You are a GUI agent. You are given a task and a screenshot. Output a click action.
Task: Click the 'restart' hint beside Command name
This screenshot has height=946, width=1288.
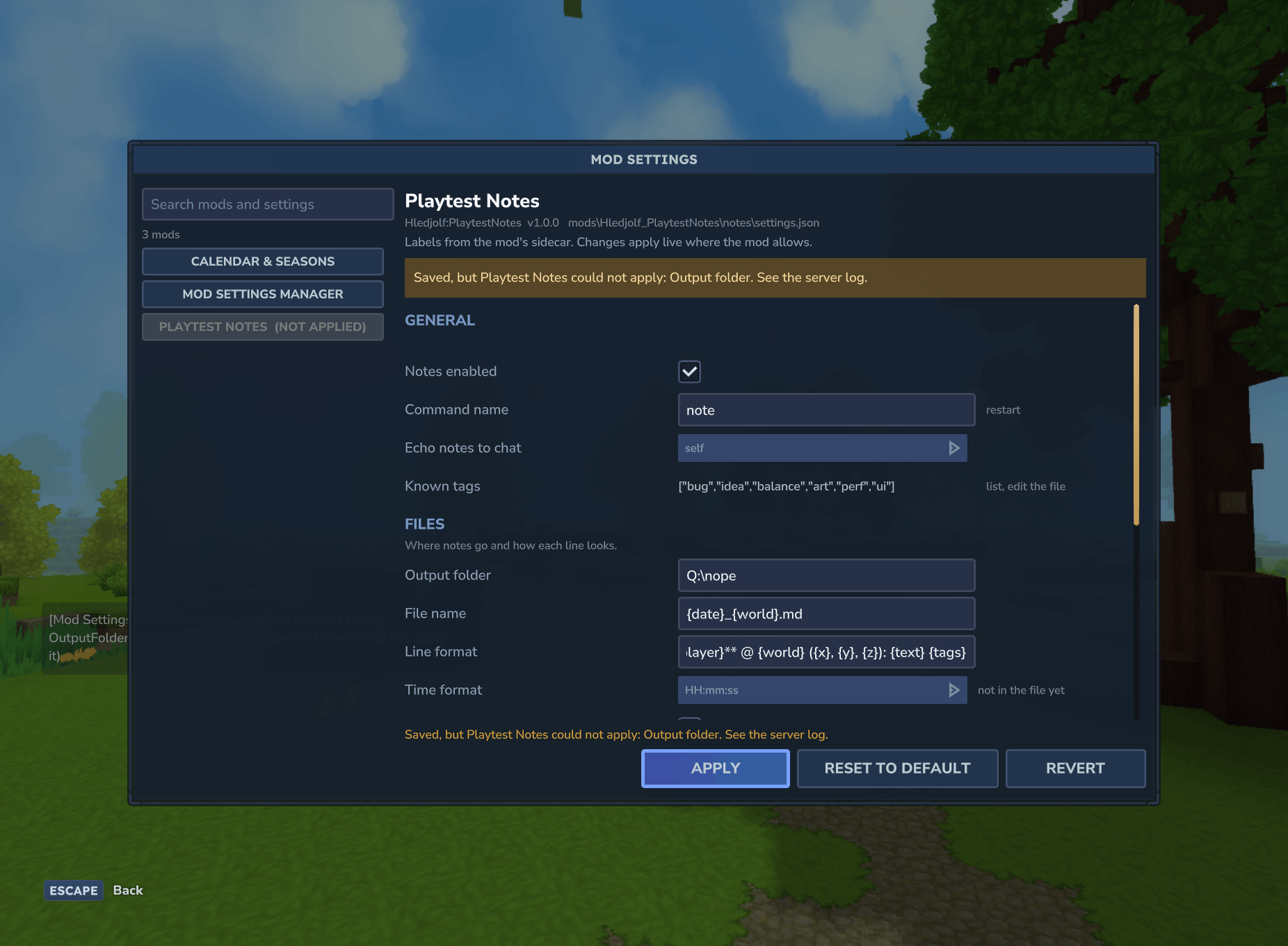[x=1003, y=410]
